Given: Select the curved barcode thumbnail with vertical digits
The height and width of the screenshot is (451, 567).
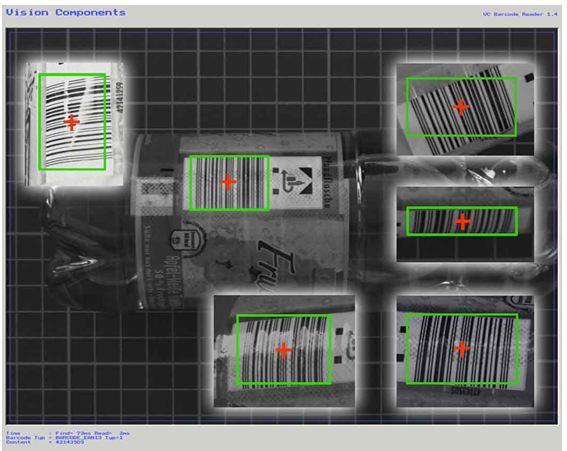Looking at the screenshot, I should 74,124.
